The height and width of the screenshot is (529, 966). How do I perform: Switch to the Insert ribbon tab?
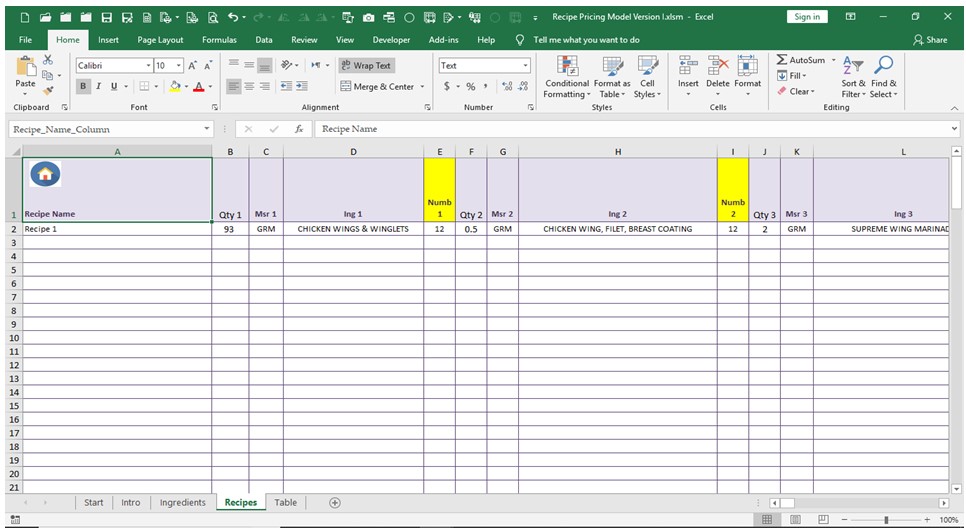[x=108, y=40]
